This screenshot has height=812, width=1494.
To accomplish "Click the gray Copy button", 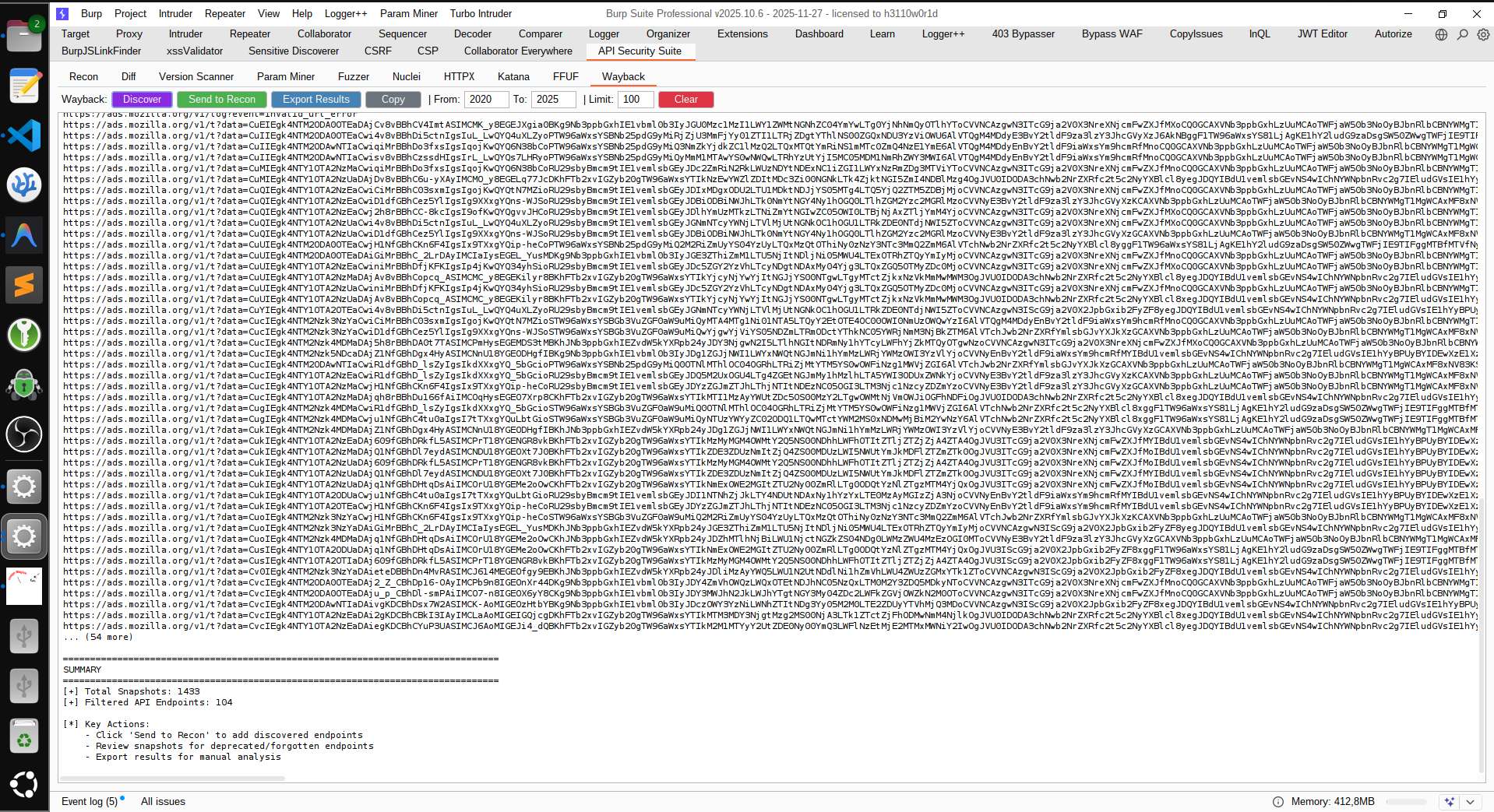I will pyautogui.click(x=393, y=100).
